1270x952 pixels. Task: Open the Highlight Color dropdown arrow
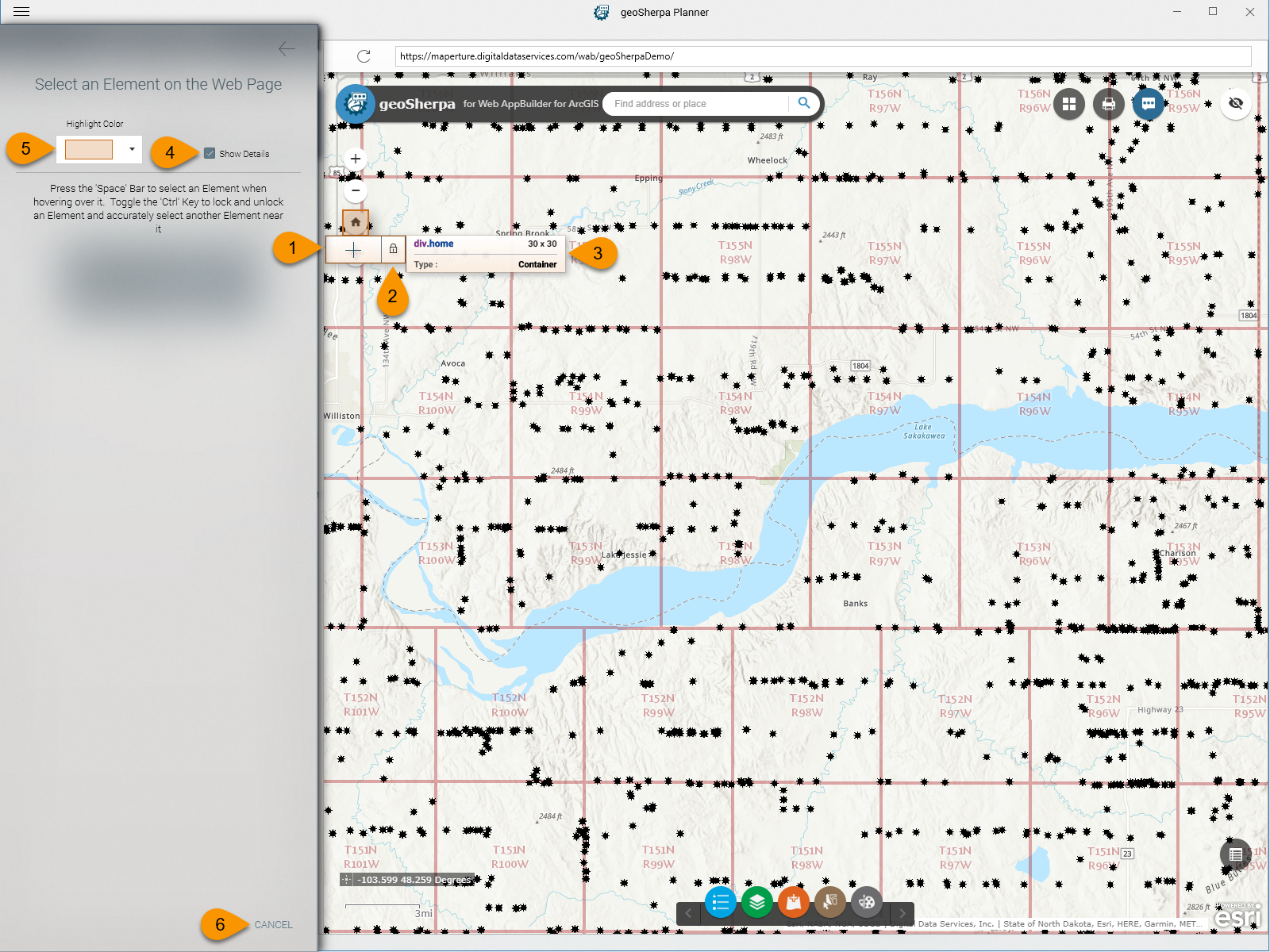132,149
